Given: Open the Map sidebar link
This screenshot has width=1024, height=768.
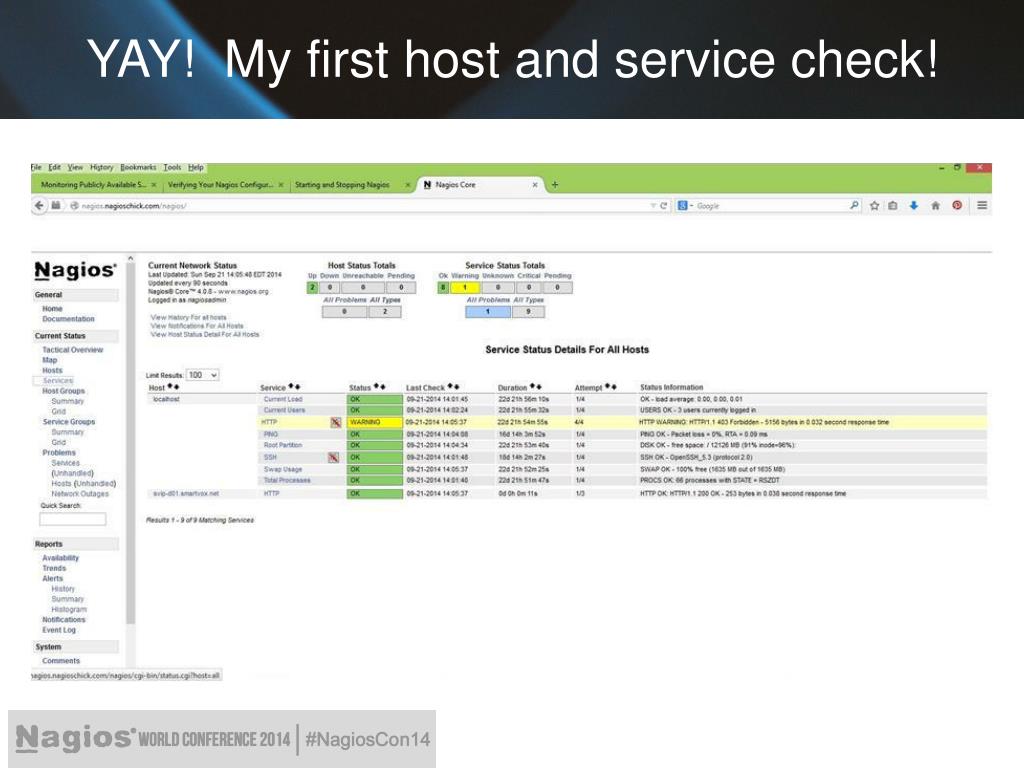Looking at the screenshot, I should tap(50, 360).
